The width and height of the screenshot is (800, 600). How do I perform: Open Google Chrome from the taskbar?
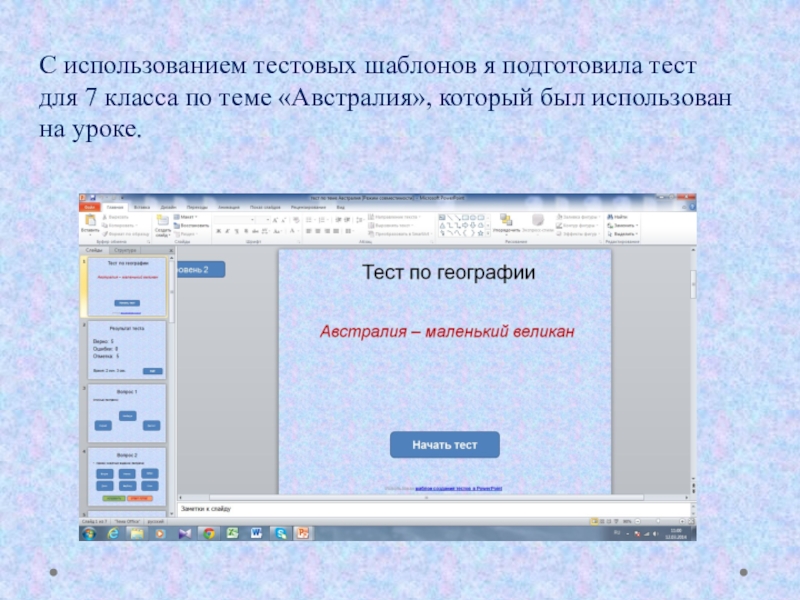(207, 534)
